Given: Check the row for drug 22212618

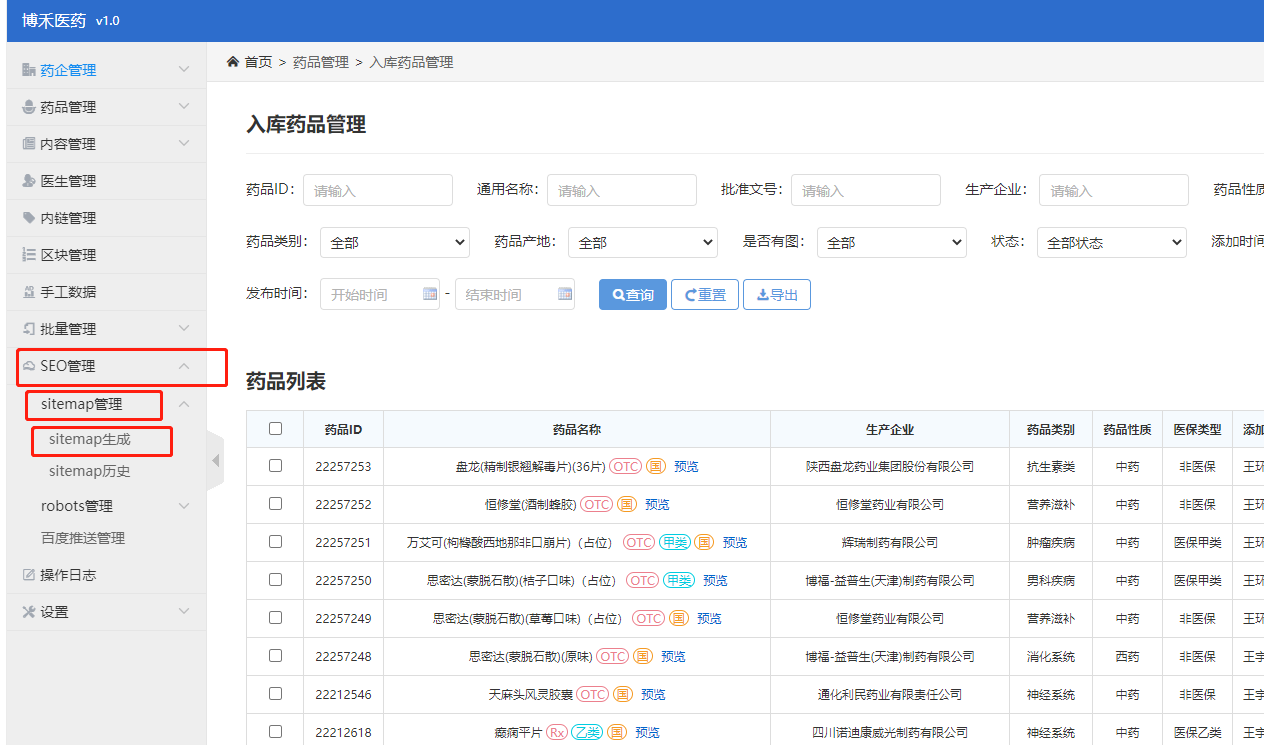Looking at the screenshot, I should pyautogui.click(x=275, y=731).
